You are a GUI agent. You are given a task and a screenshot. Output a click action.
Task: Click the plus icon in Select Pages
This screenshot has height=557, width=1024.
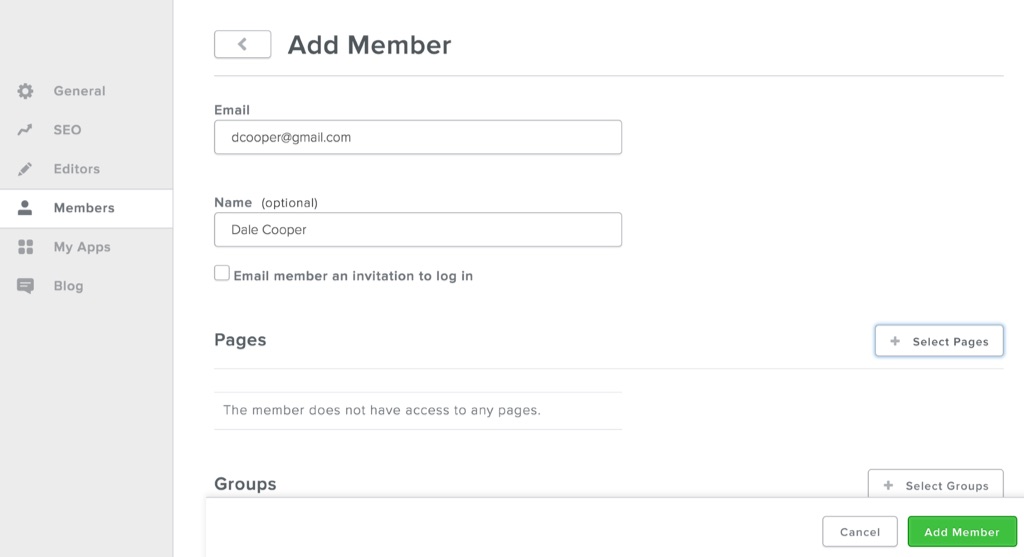[895, 342]
